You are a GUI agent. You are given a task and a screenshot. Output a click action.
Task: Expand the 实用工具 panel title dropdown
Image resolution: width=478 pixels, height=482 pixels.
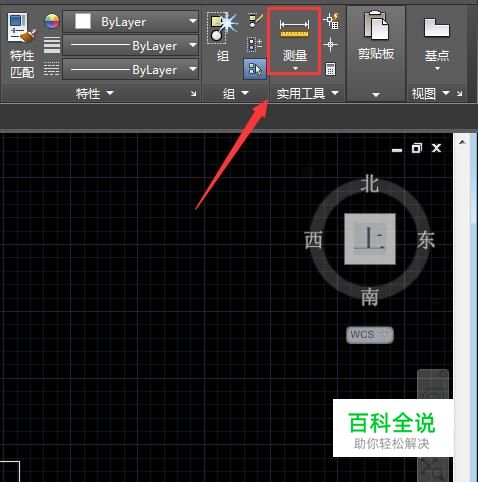point(308,94)
